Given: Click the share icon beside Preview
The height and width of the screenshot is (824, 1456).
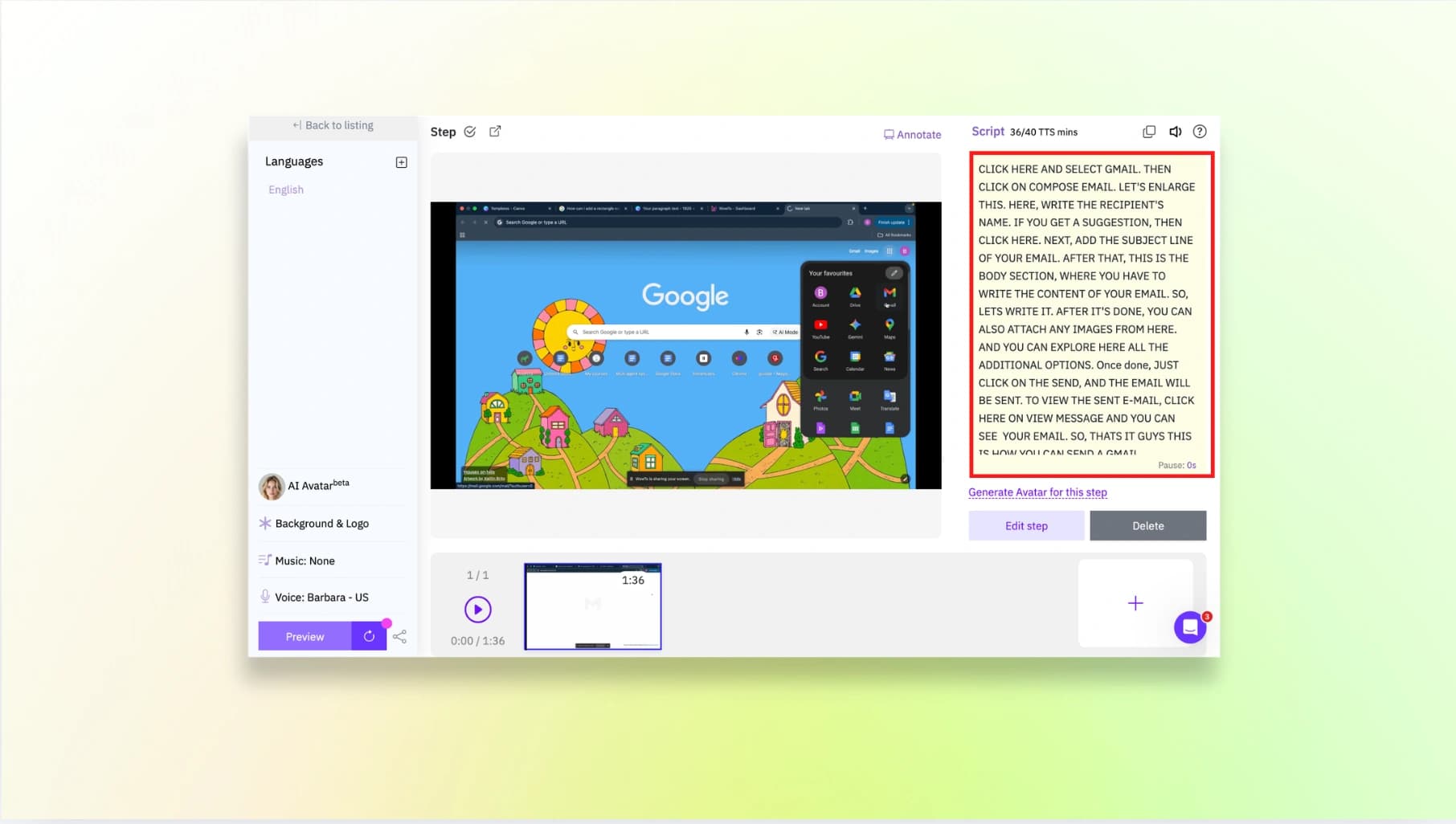Looking at the screenshot, I should click(400, 637).
